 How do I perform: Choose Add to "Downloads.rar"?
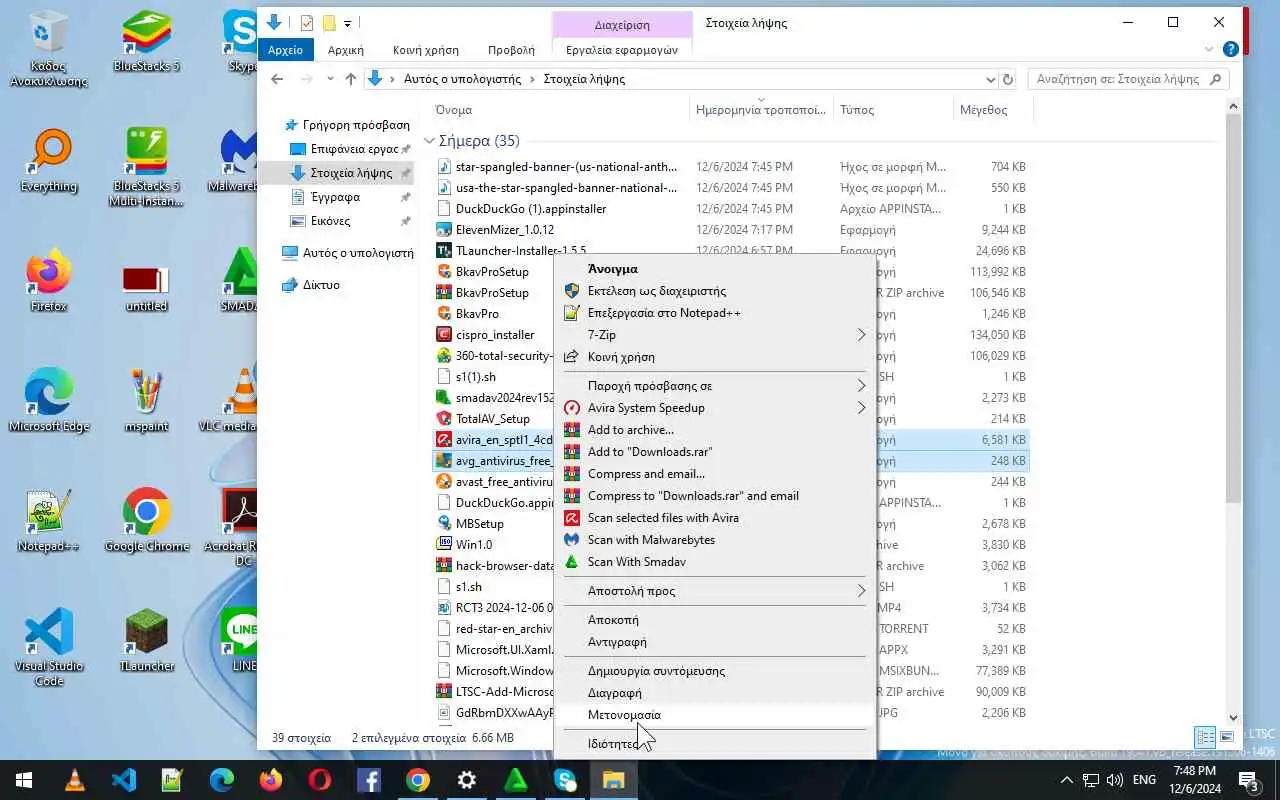tap(716, 452)
